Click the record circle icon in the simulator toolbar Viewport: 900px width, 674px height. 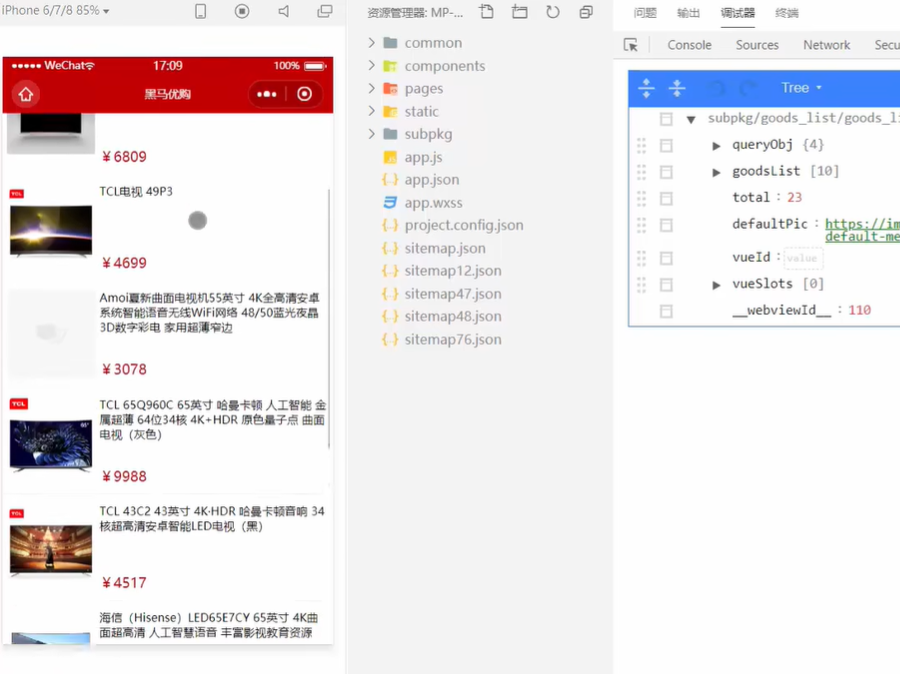pyautogui.click(x=242, y=11)
